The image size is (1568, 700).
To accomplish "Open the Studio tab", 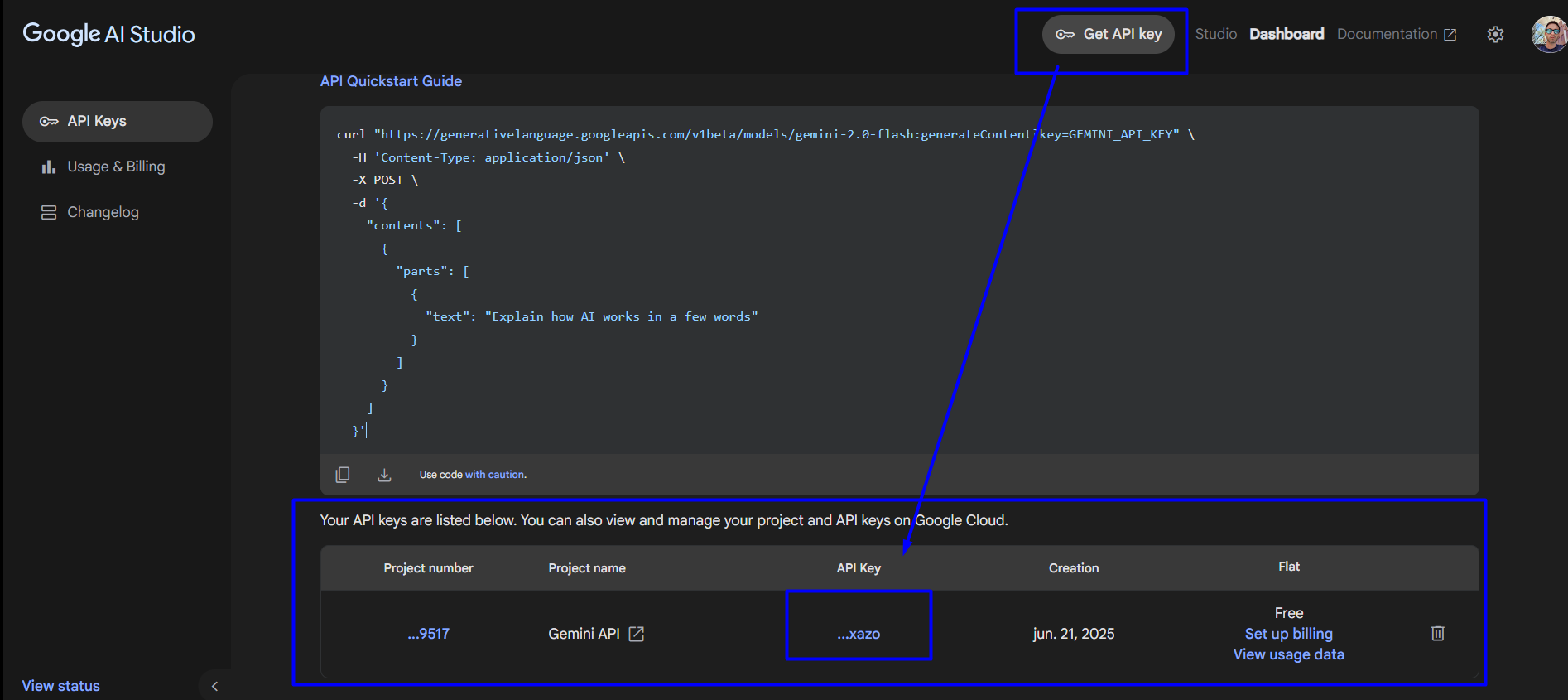I will (x=1215, y=34).
